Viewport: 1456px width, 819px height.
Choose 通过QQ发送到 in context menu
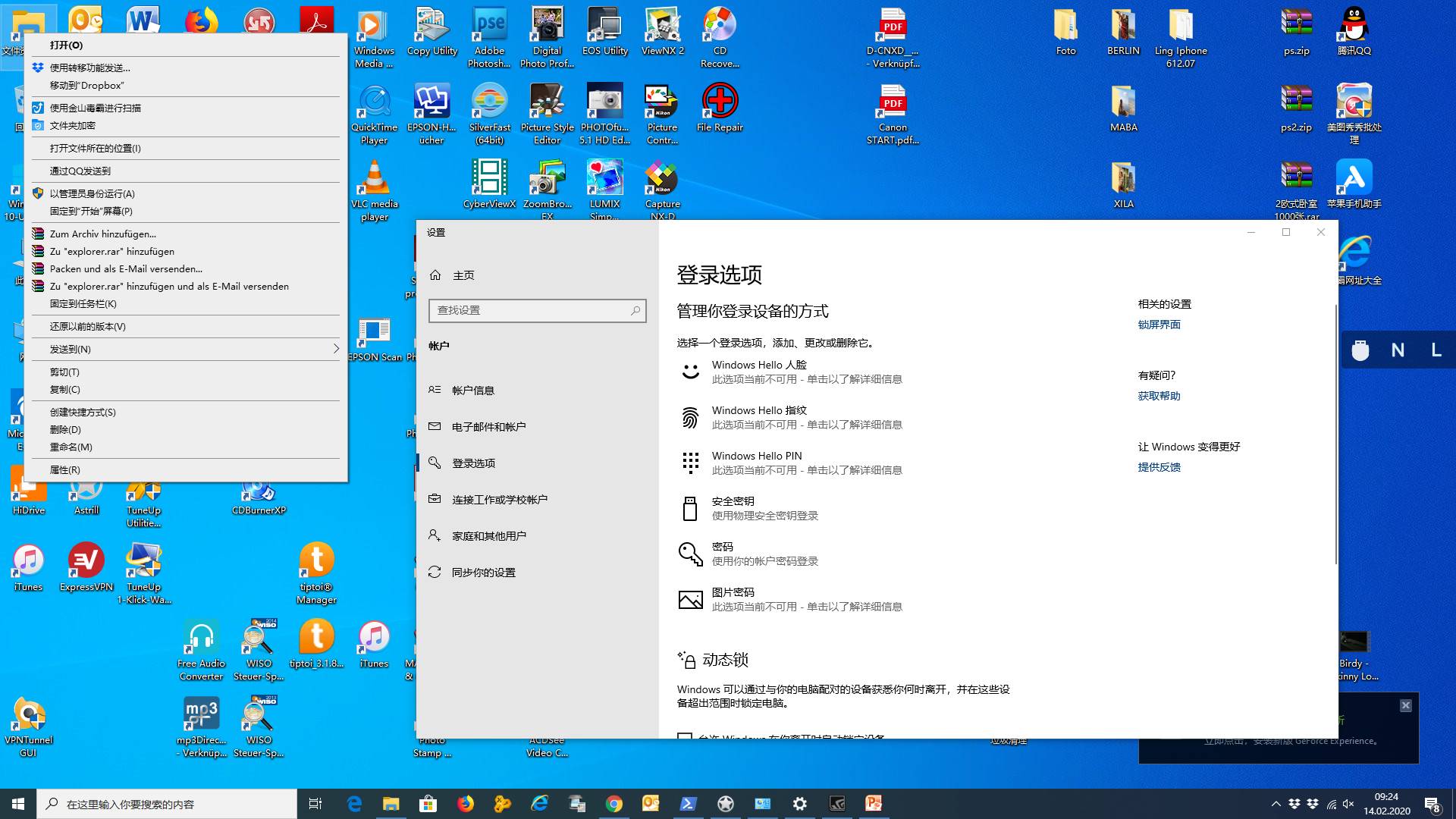[186, 171]
